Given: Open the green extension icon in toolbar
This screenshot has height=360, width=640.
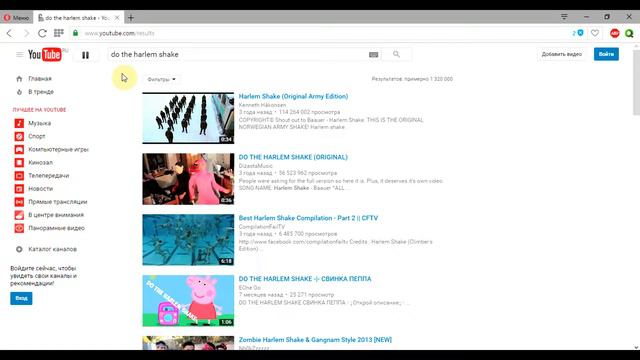Looking at the screenshot, I should (629, 33).
